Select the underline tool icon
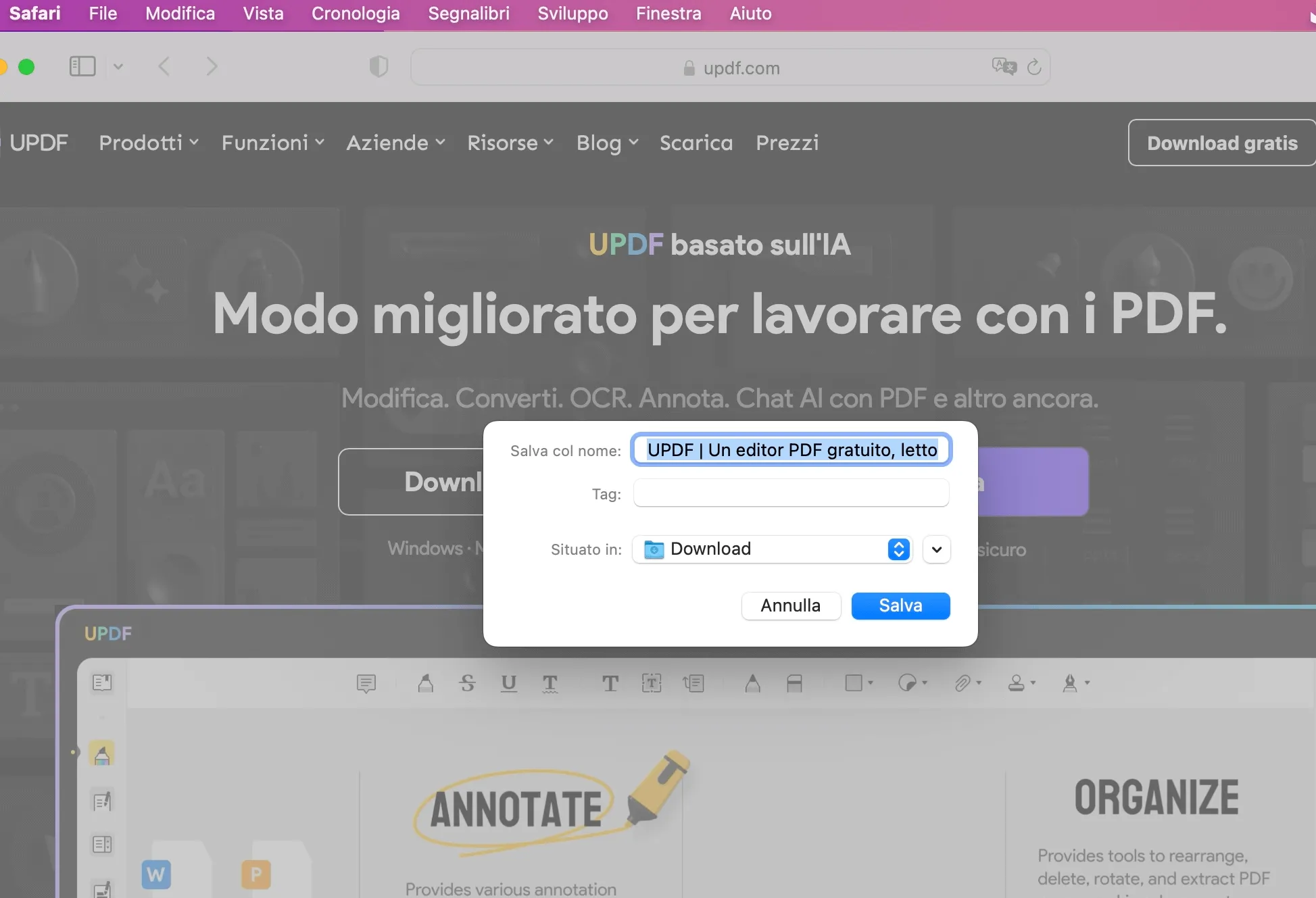 click(x=509, y=683)
